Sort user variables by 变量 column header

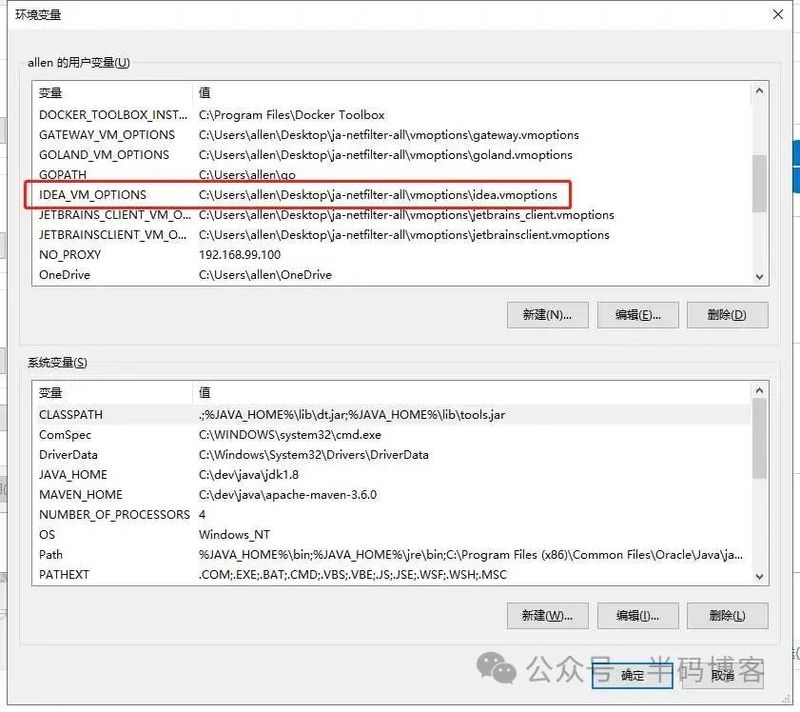(110, 92)
